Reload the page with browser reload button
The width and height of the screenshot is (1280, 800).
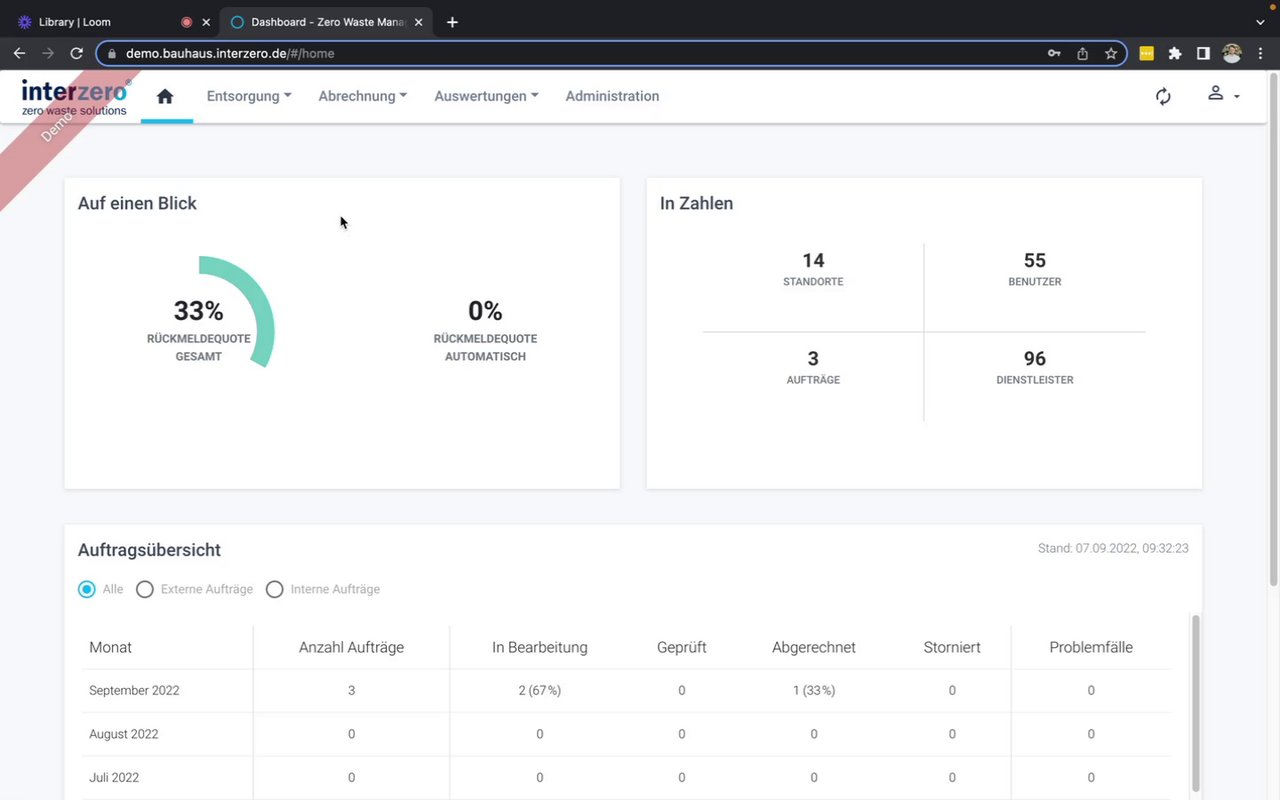(76, 53)
